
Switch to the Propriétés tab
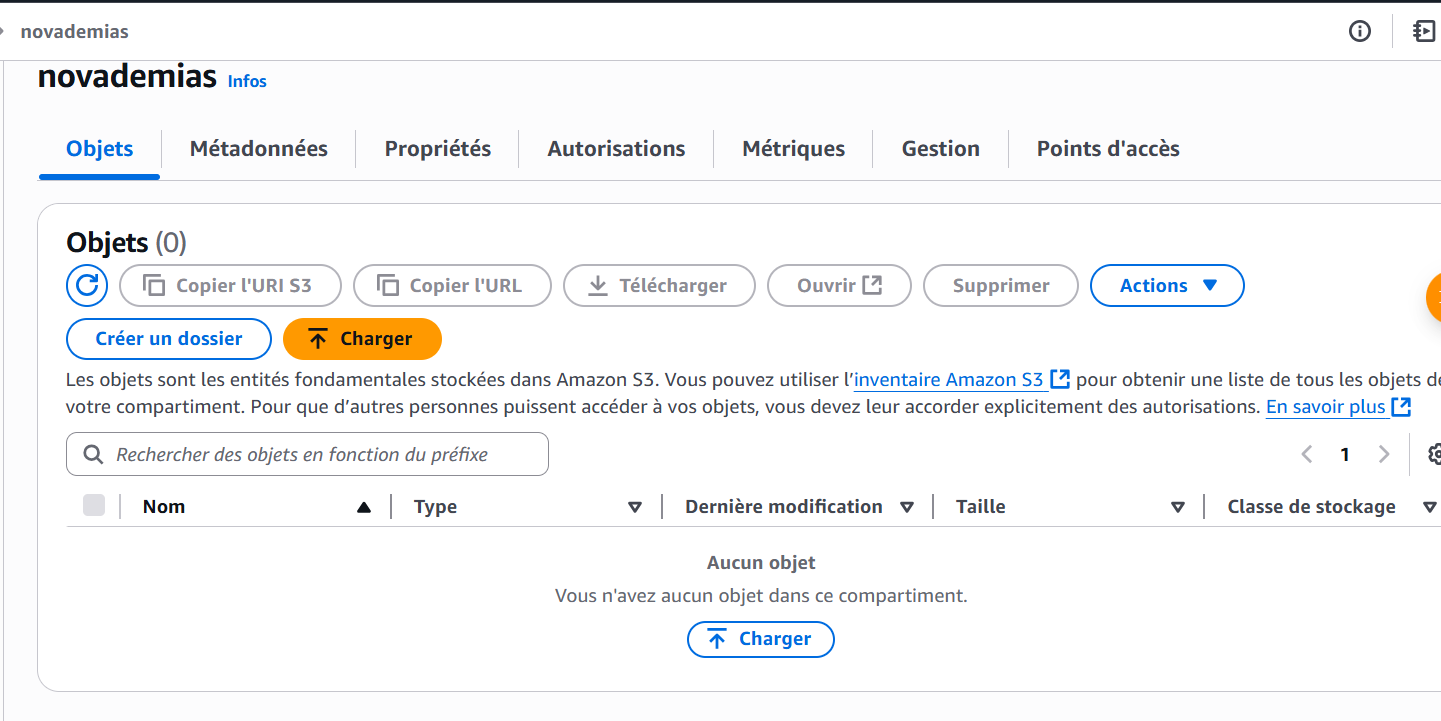tap(438, 149)
